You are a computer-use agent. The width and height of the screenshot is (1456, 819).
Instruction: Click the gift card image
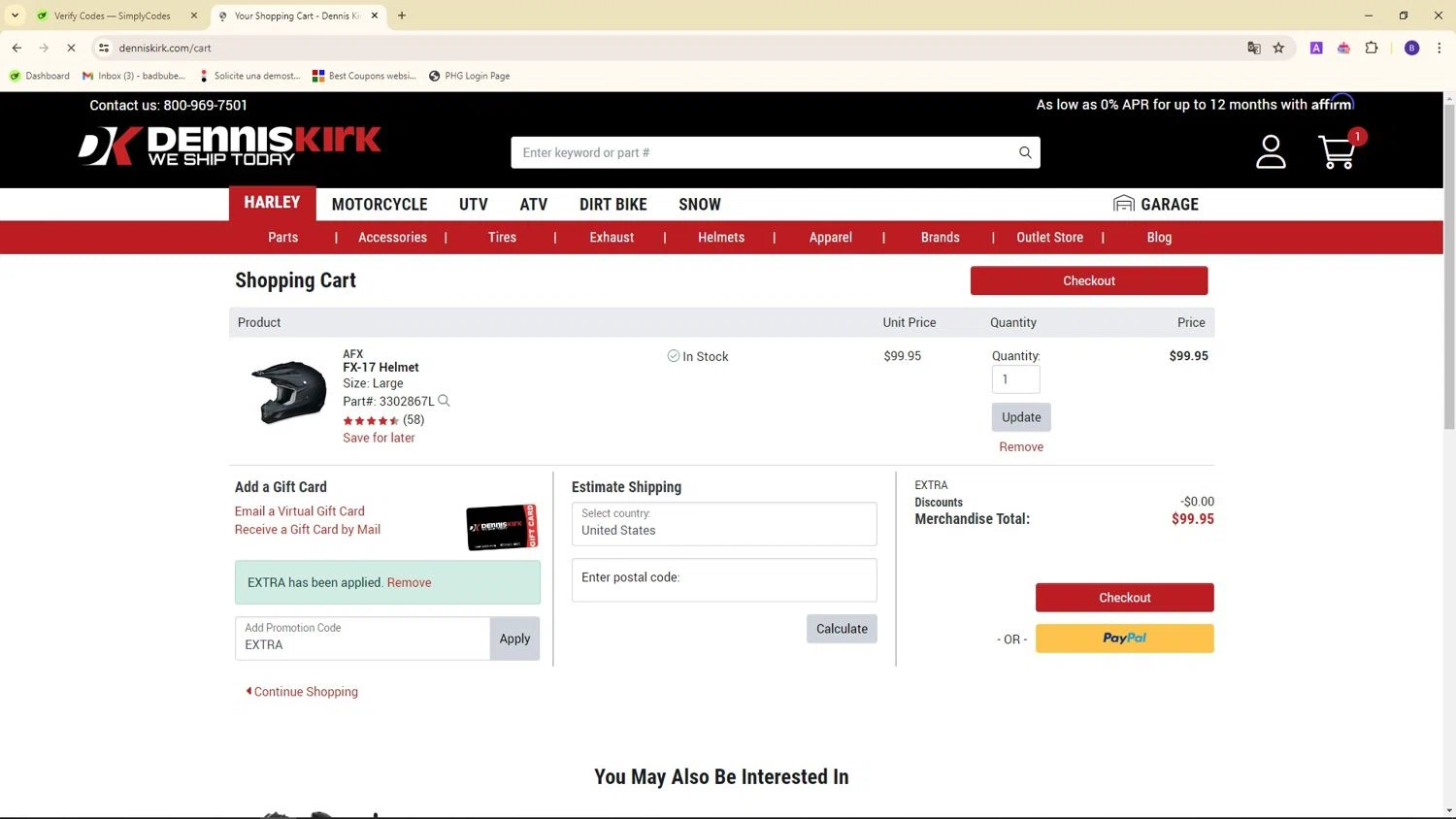(x=502, y=527)
